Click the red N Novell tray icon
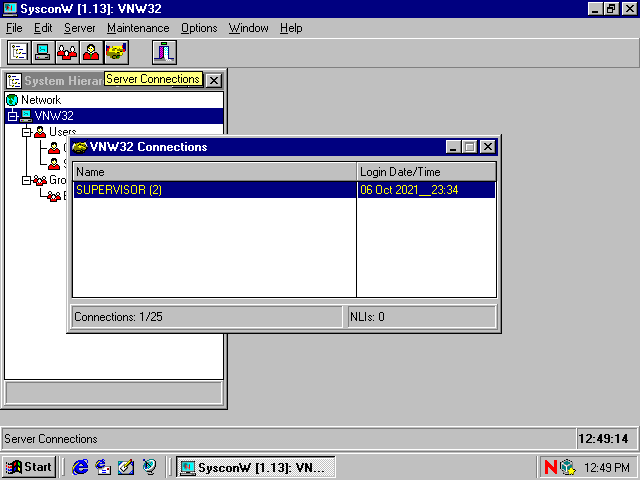The height and width of the screenshot is (480, 640). pyautogui.click(x=551, y=467)
